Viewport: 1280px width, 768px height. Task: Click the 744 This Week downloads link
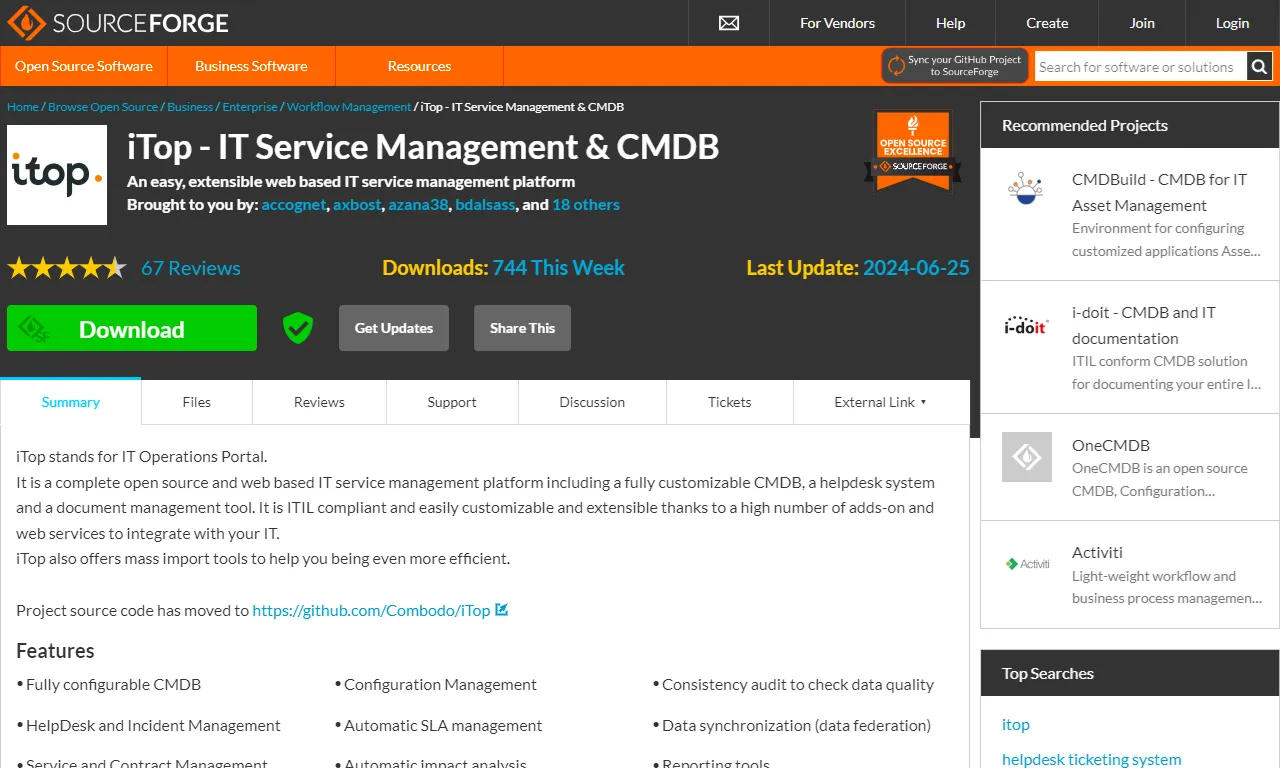pyautogui.click(x=558, y=268)
